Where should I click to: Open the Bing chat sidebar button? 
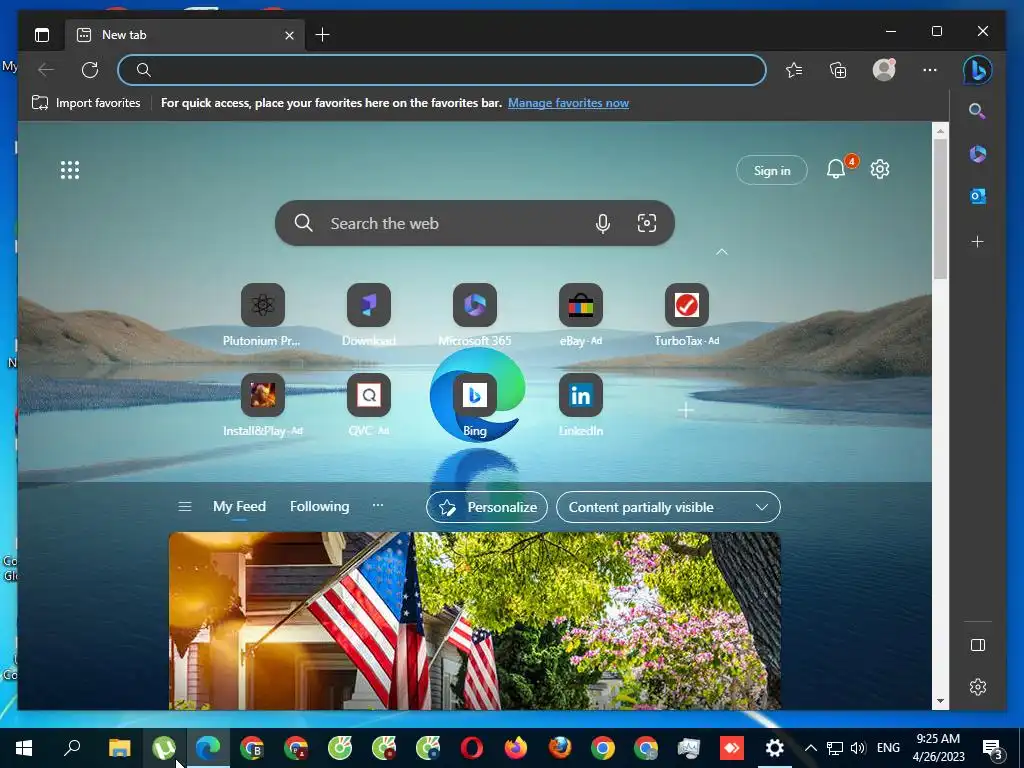click(978, 70)
